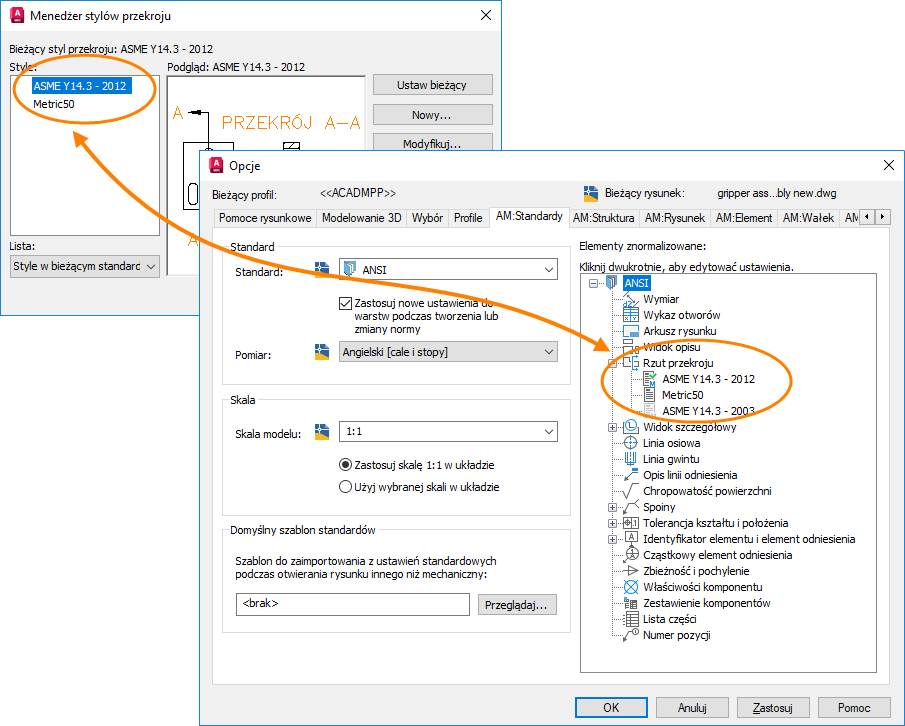Open the Lista dropdown in style manager
Screen dimensions: 905x726
click(85, 266)
